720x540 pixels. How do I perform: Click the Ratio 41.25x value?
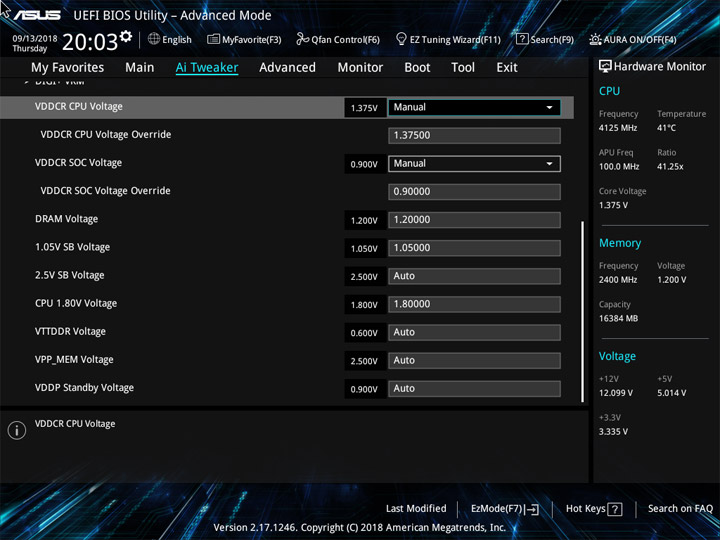(670, 167)
